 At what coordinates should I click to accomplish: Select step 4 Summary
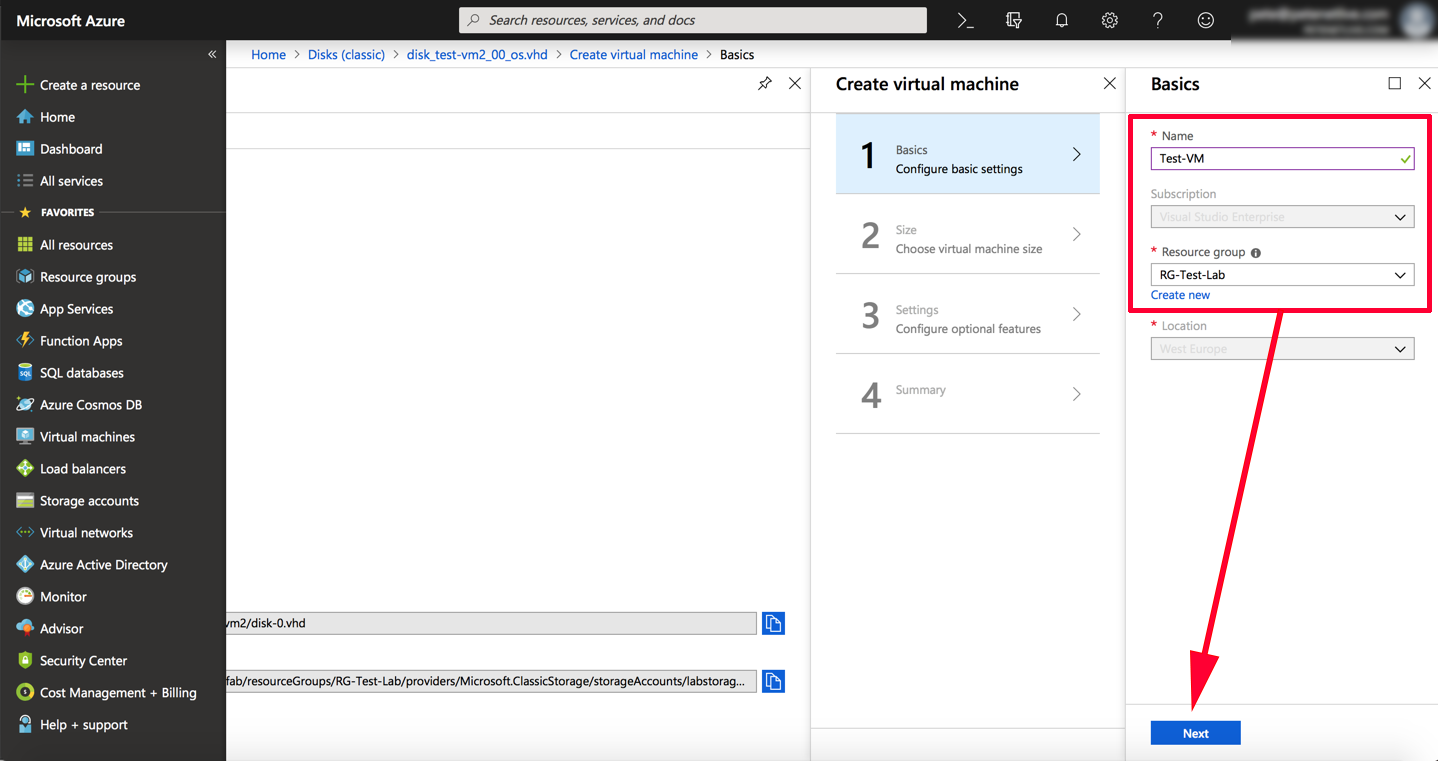pos(967,394)
